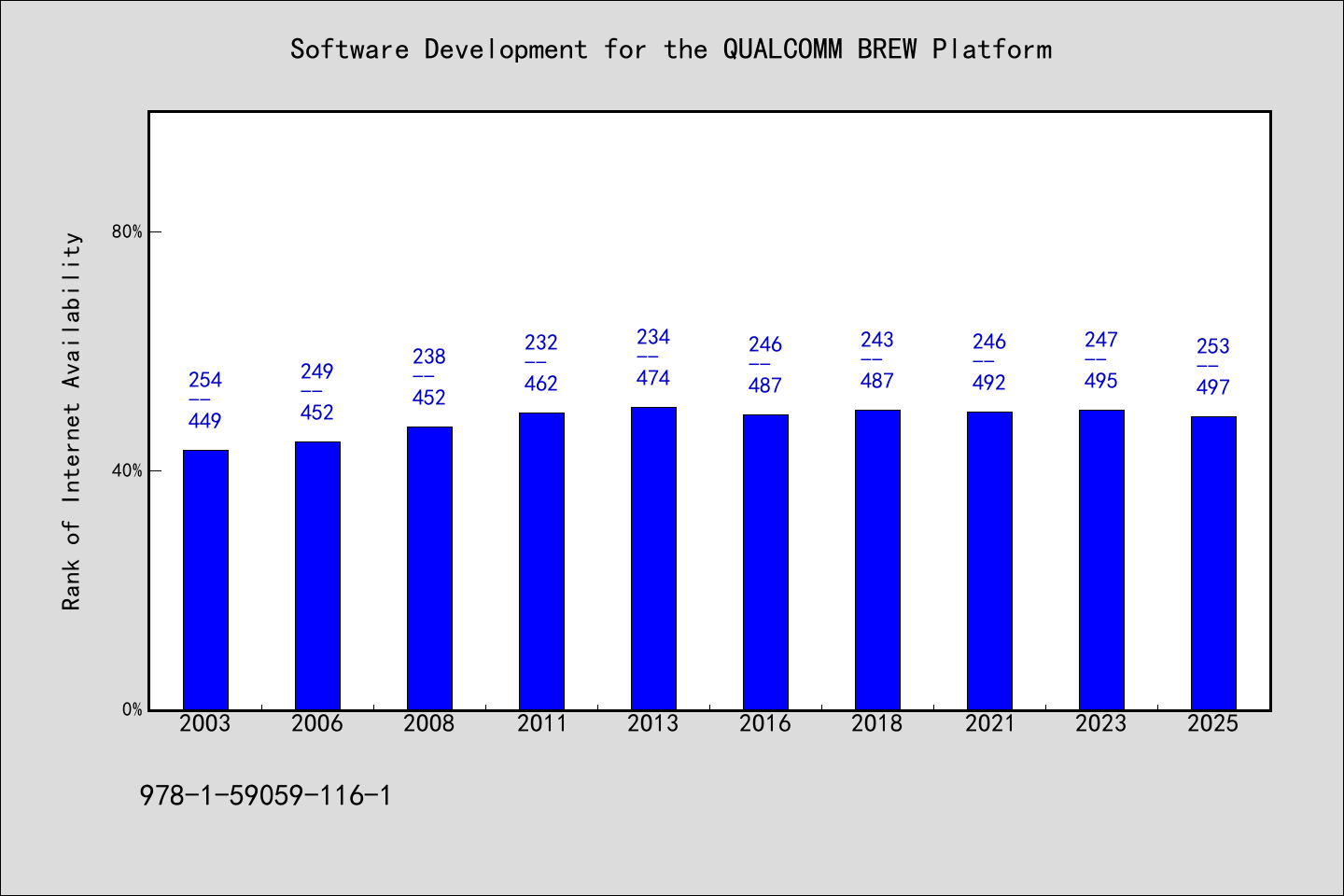Select the value 495 above the 2023 bar

click(1101, 381)
